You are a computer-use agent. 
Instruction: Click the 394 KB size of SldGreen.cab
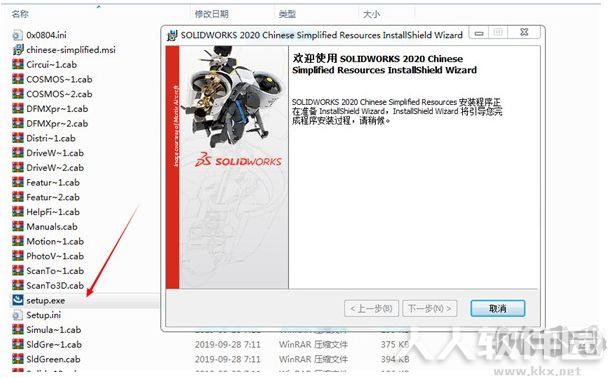[395, 359]
